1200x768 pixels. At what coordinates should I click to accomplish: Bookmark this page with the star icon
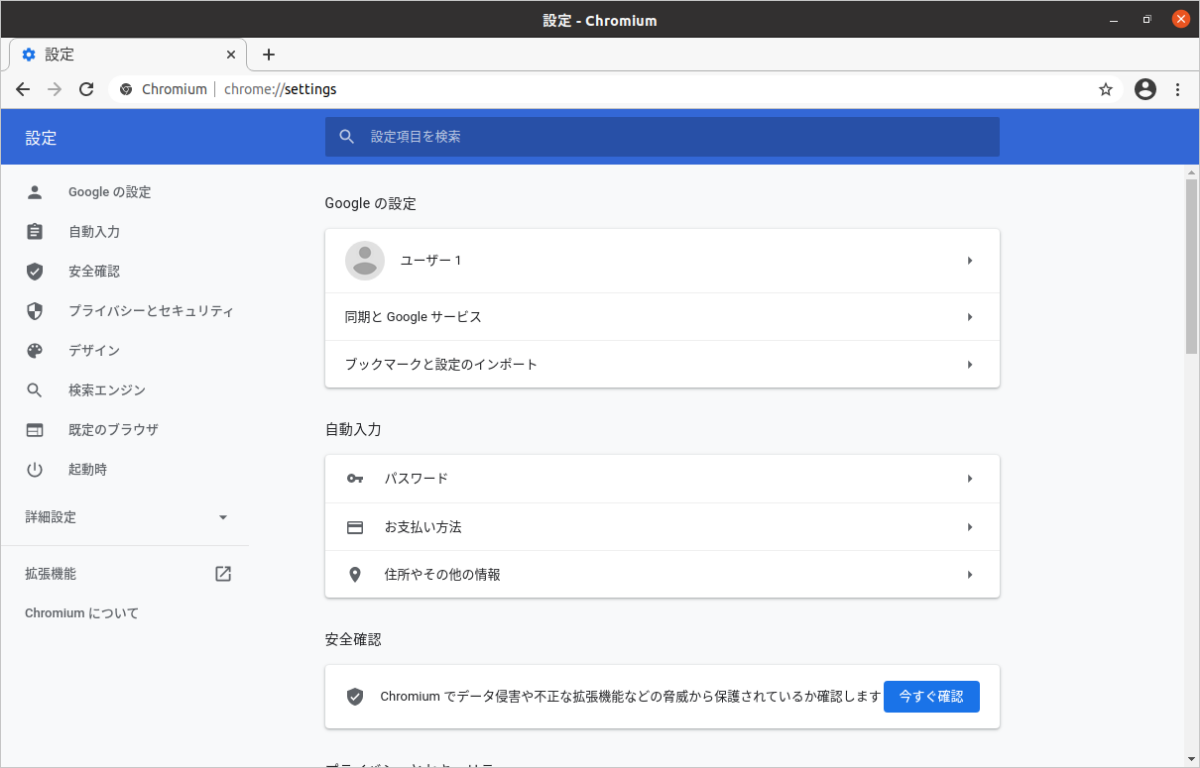[x=1106, y=89]
